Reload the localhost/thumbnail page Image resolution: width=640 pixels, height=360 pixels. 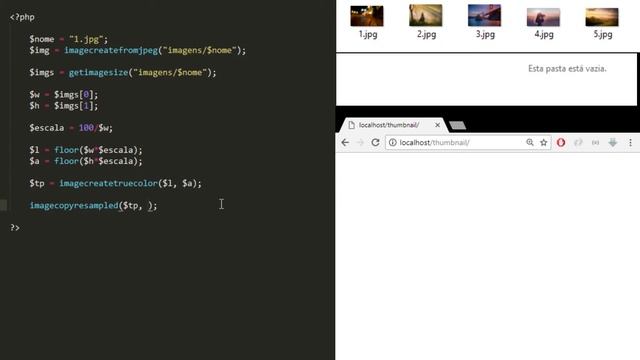point(375,142)
